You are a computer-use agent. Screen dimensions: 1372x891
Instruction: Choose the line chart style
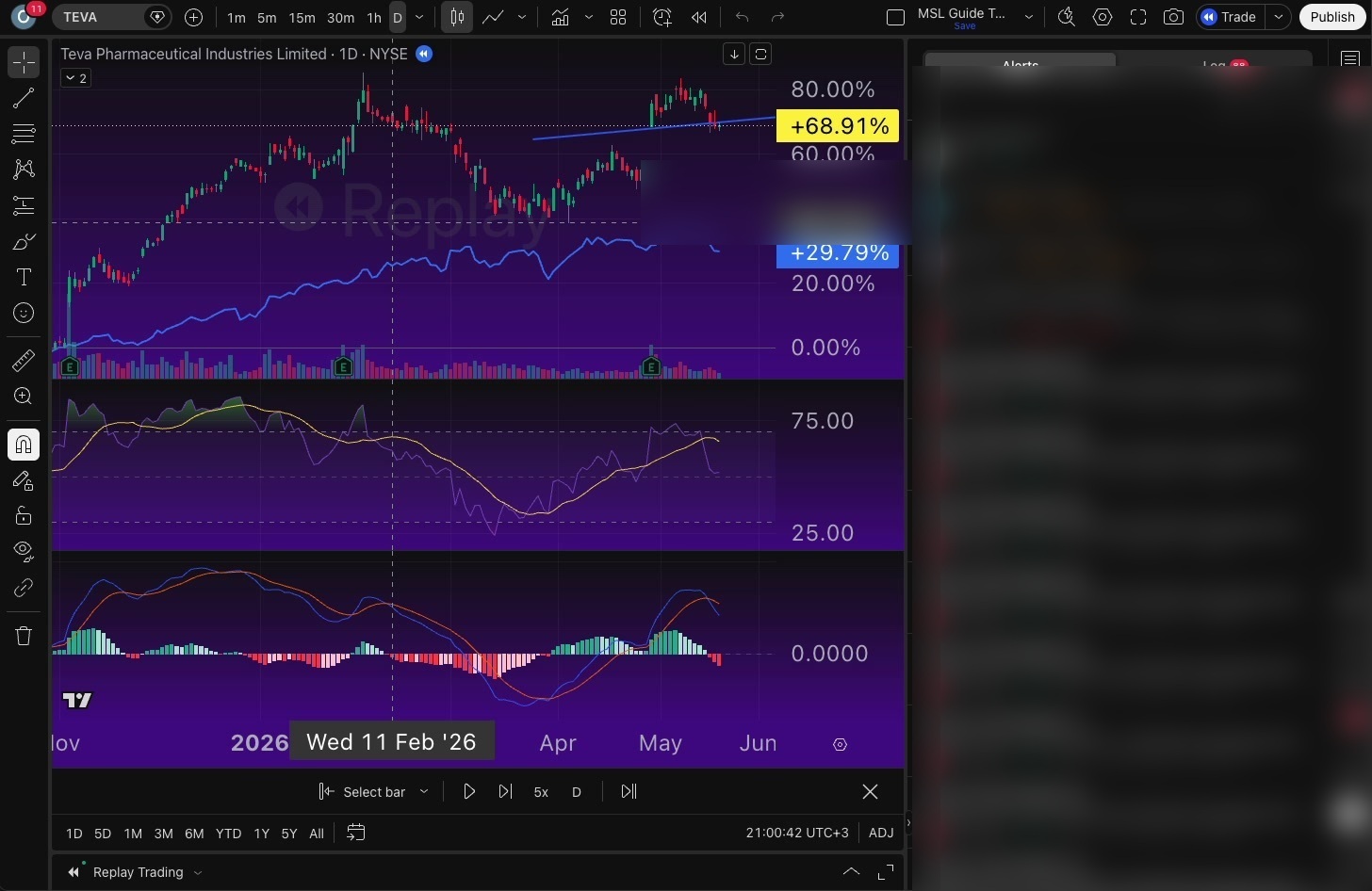coord(492,17)
